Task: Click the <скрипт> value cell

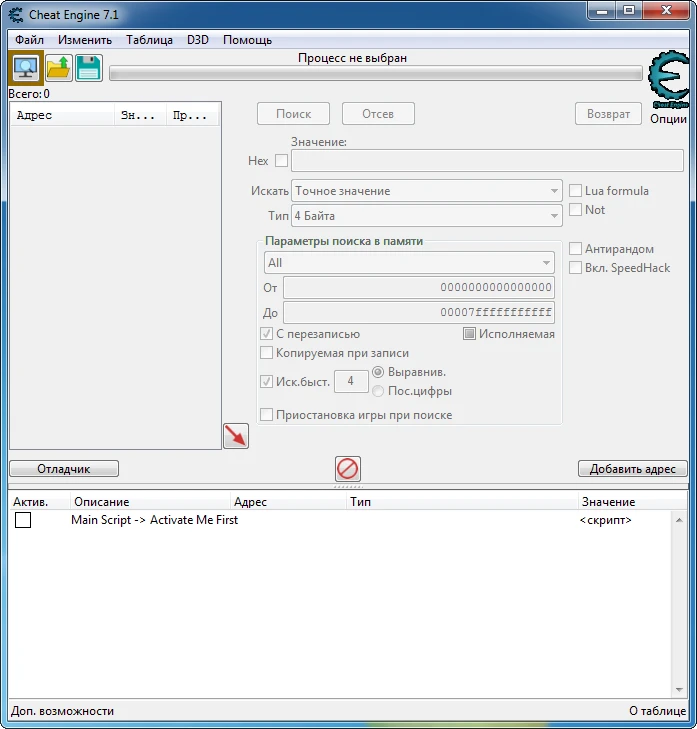Action: (605, 520)
